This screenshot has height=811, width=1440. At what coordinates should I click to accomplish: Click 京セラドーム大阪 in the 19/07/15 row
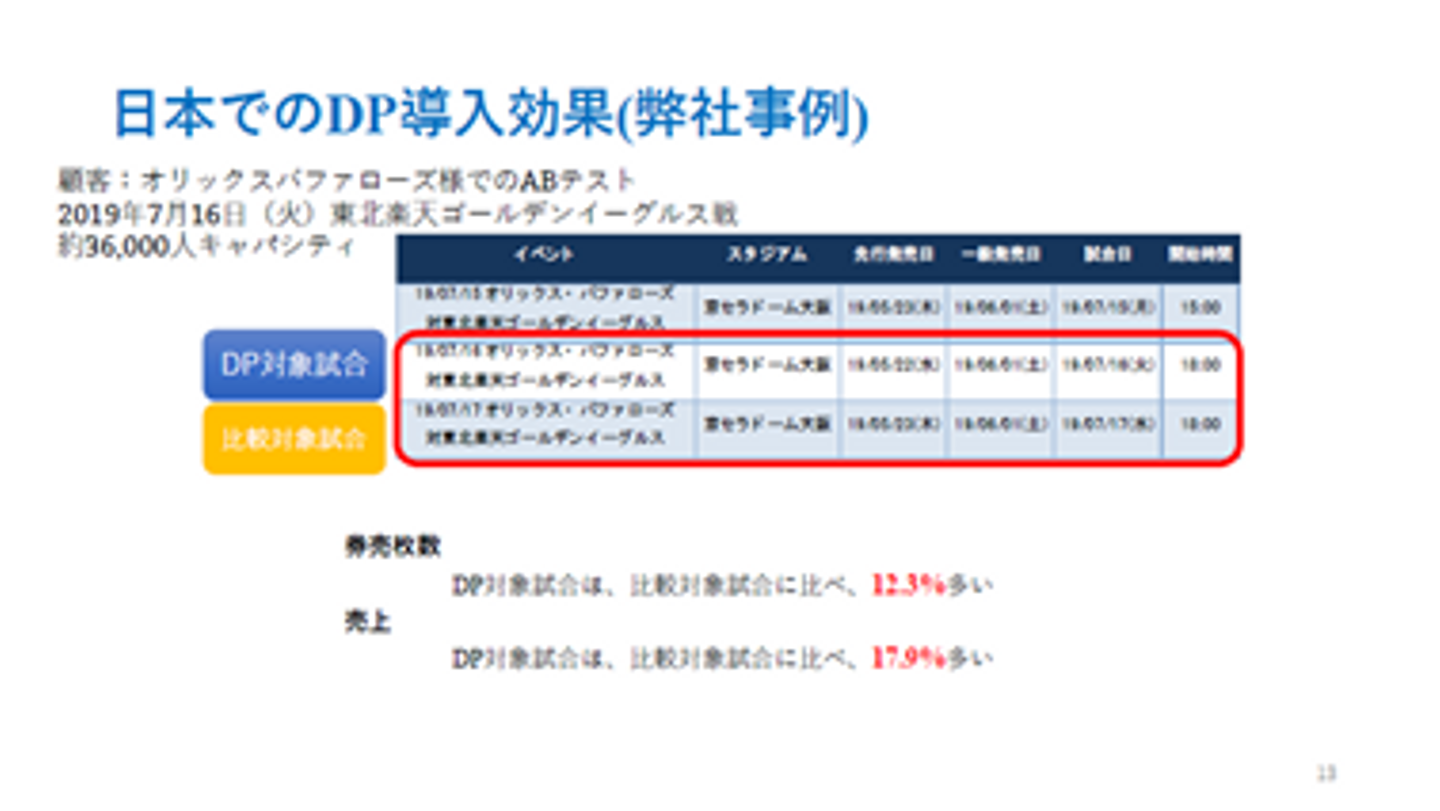coord(767,308)
